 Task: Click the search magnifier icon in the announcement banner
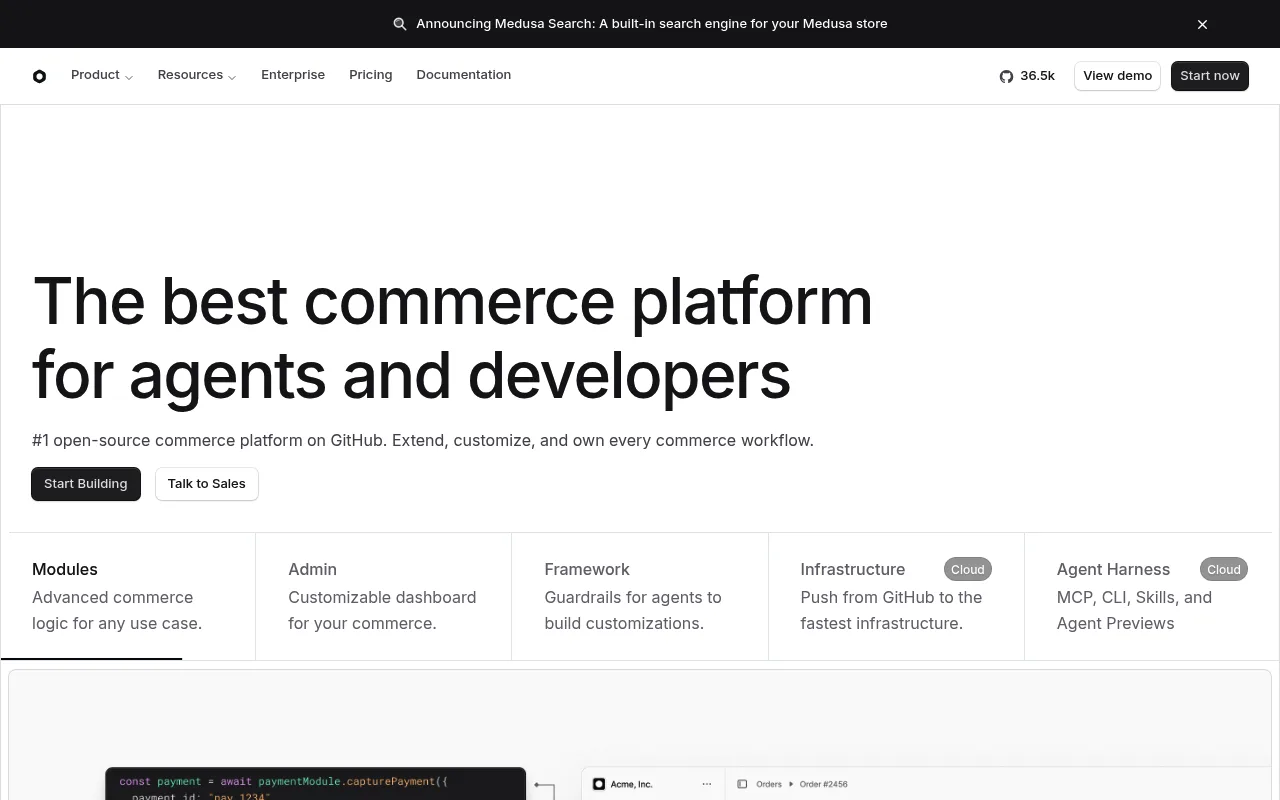point(400,24)
